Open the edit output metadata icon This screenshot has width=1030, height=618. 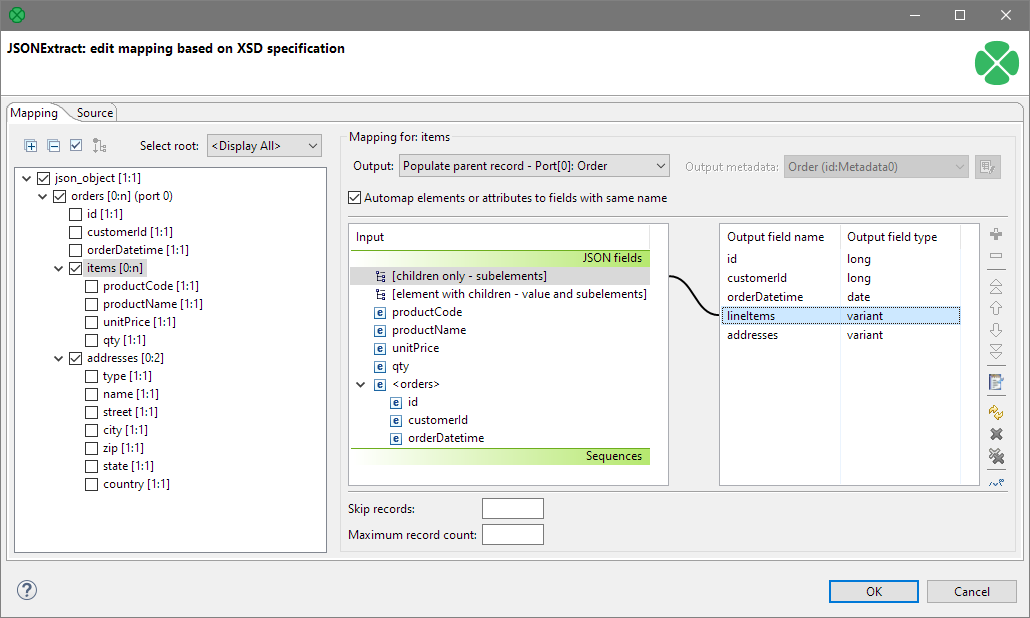click(988, 167)
